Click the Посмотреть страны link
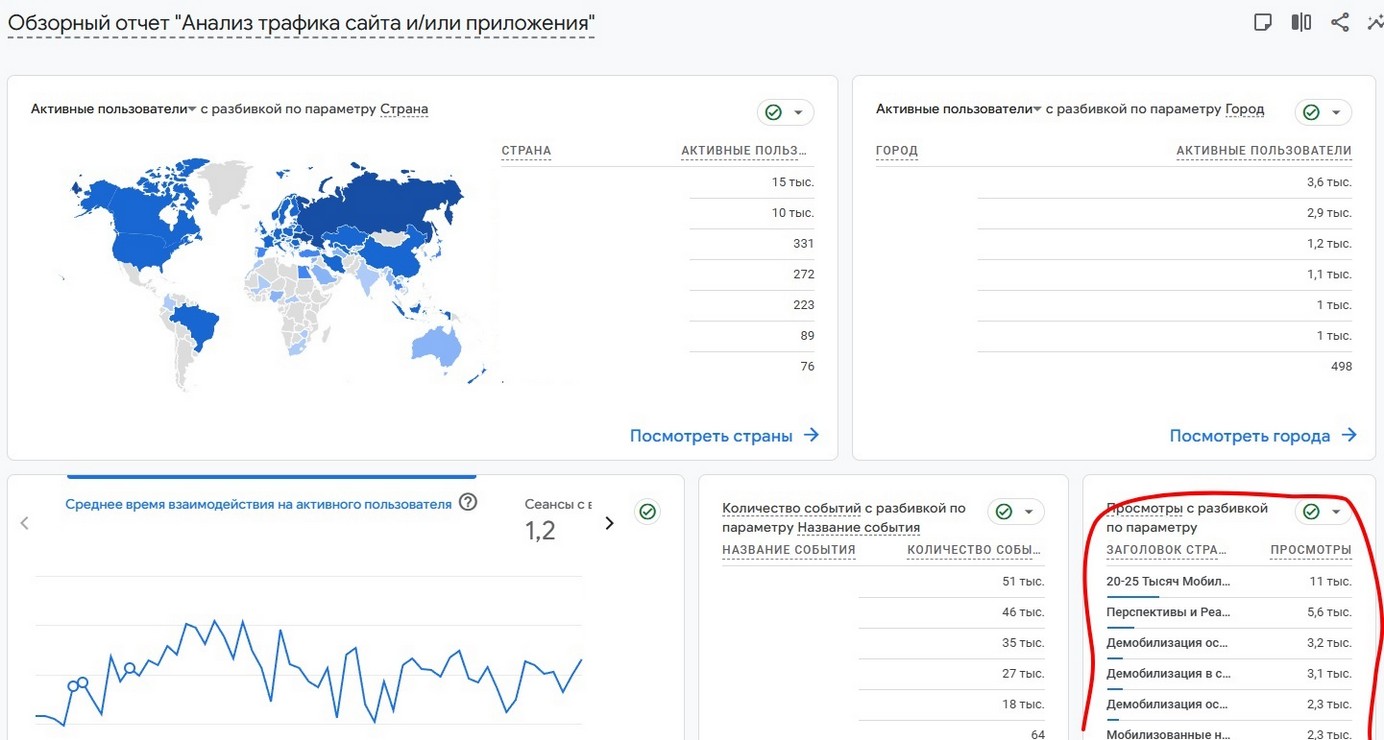This screenshot has height=740, width=1384. tap(724, 436)
